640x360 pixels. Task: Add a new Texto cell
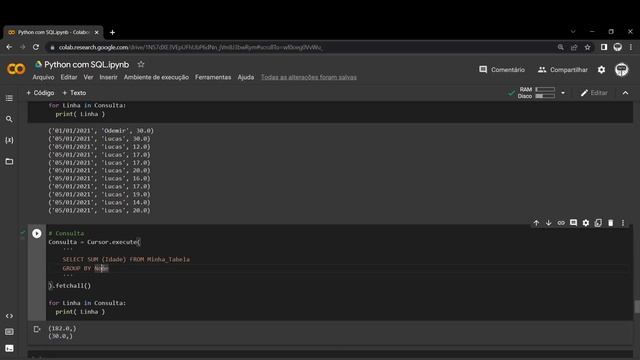pyautogui.click(x=74, y=93)
